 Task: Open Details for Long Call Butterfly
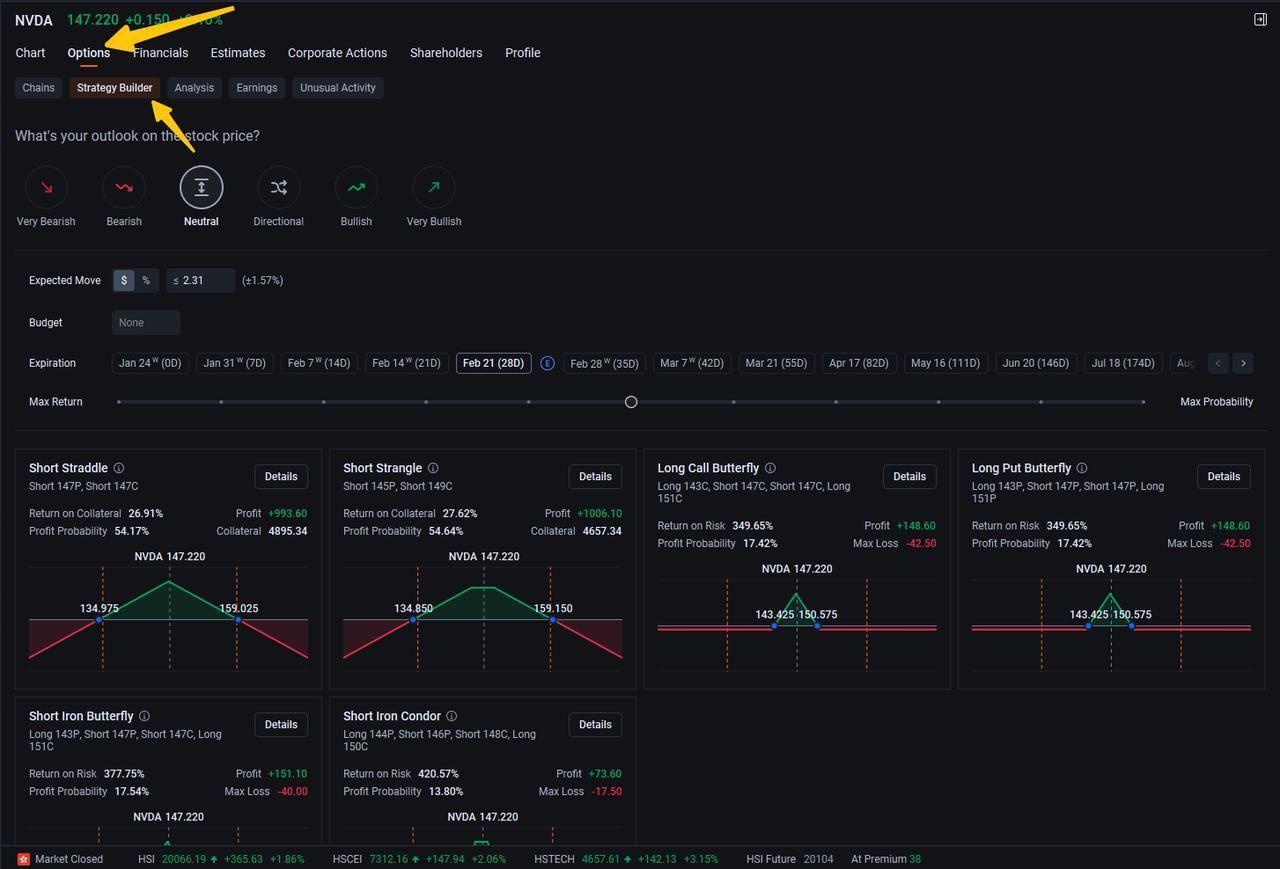click(x=910, y=477)
